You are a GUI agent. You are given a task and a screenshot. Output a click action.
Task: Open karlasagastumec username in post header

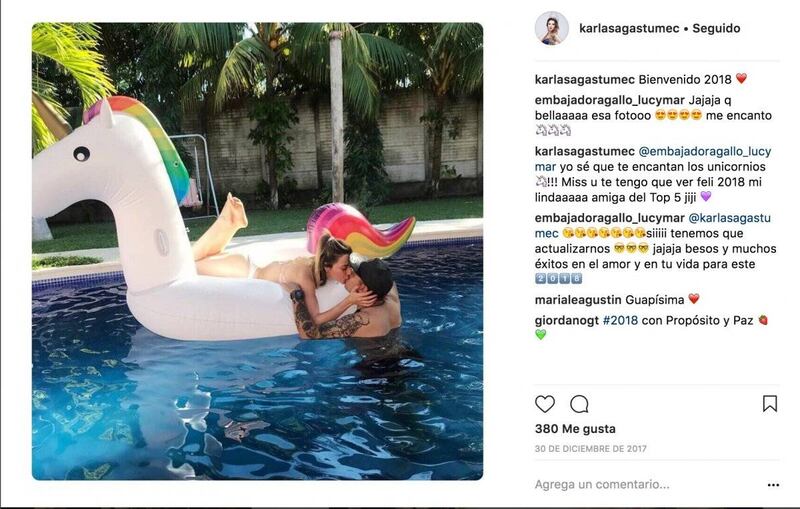pyautogui.click(x=629, y=29)
